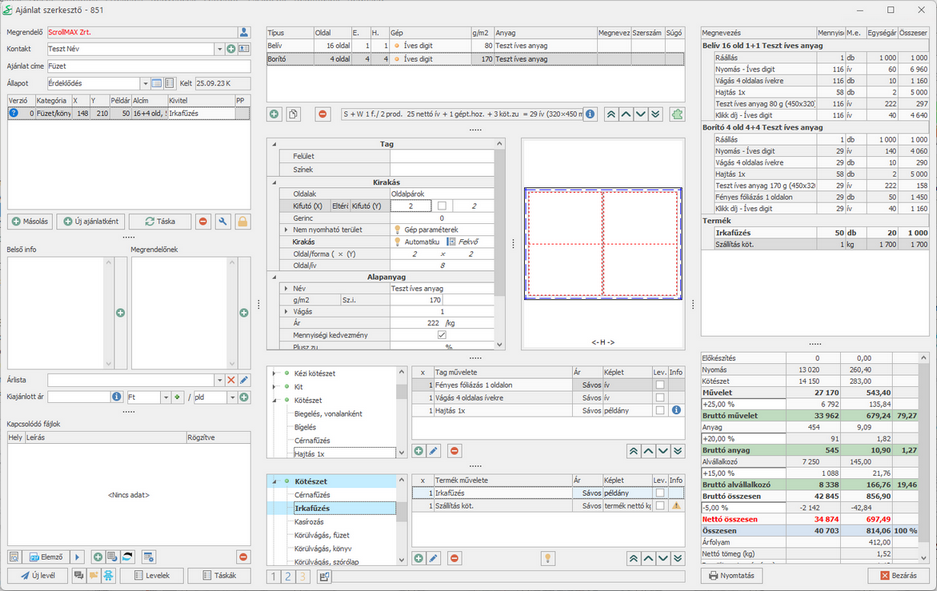Toggle the Mennyiségi kedvezmény checkbox

click(x=442, y=334)
